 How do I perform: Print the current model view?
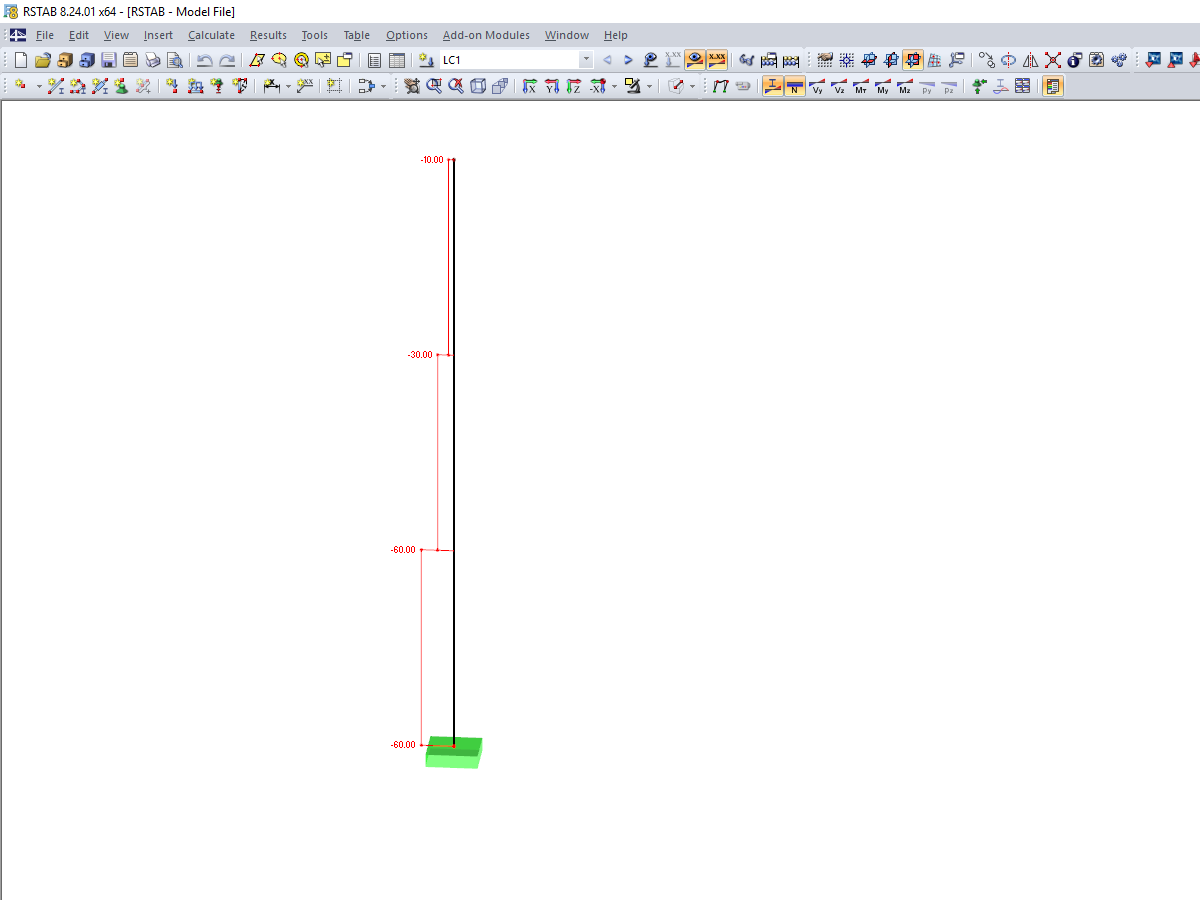point(152,59)
